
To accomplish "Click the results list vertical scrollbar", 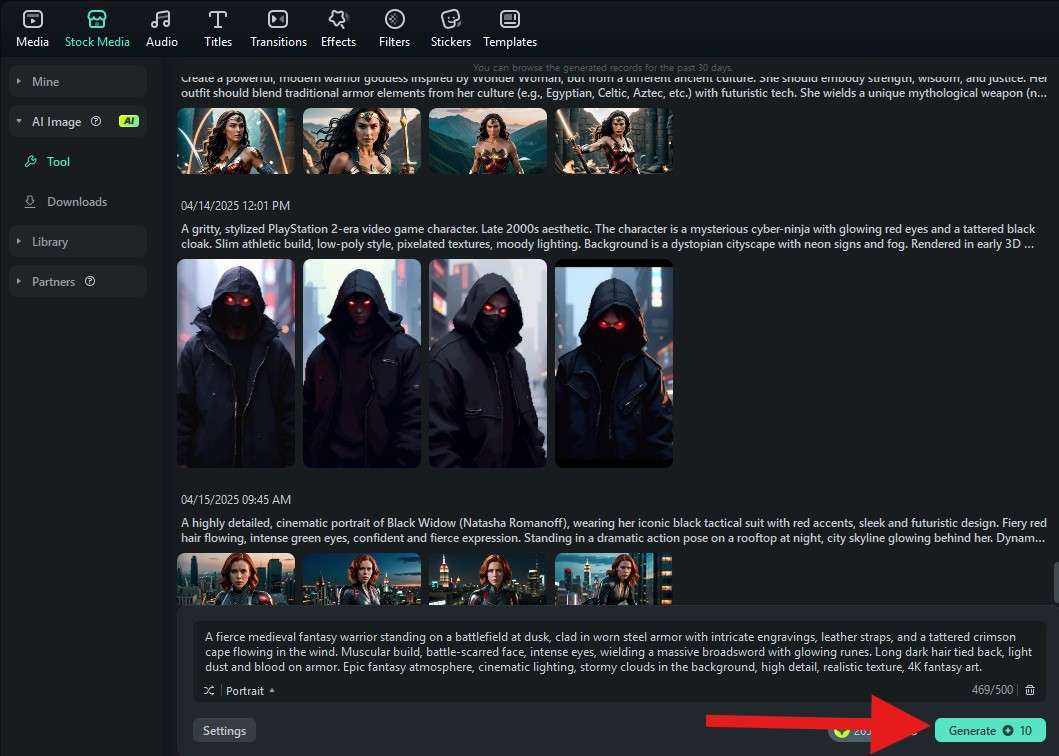I will pyautogui.click(x=1056, y=582).
